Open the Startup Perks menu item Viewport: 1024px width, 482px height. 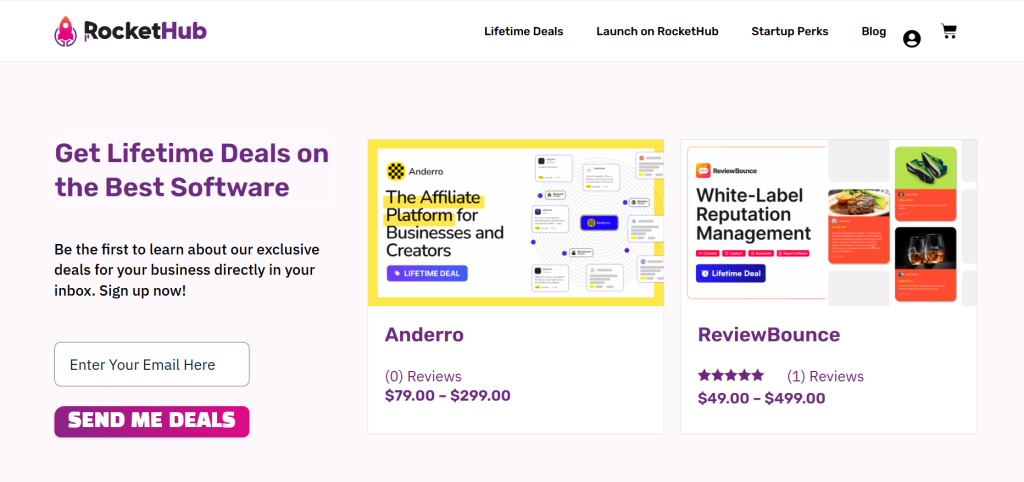(790, 31)
